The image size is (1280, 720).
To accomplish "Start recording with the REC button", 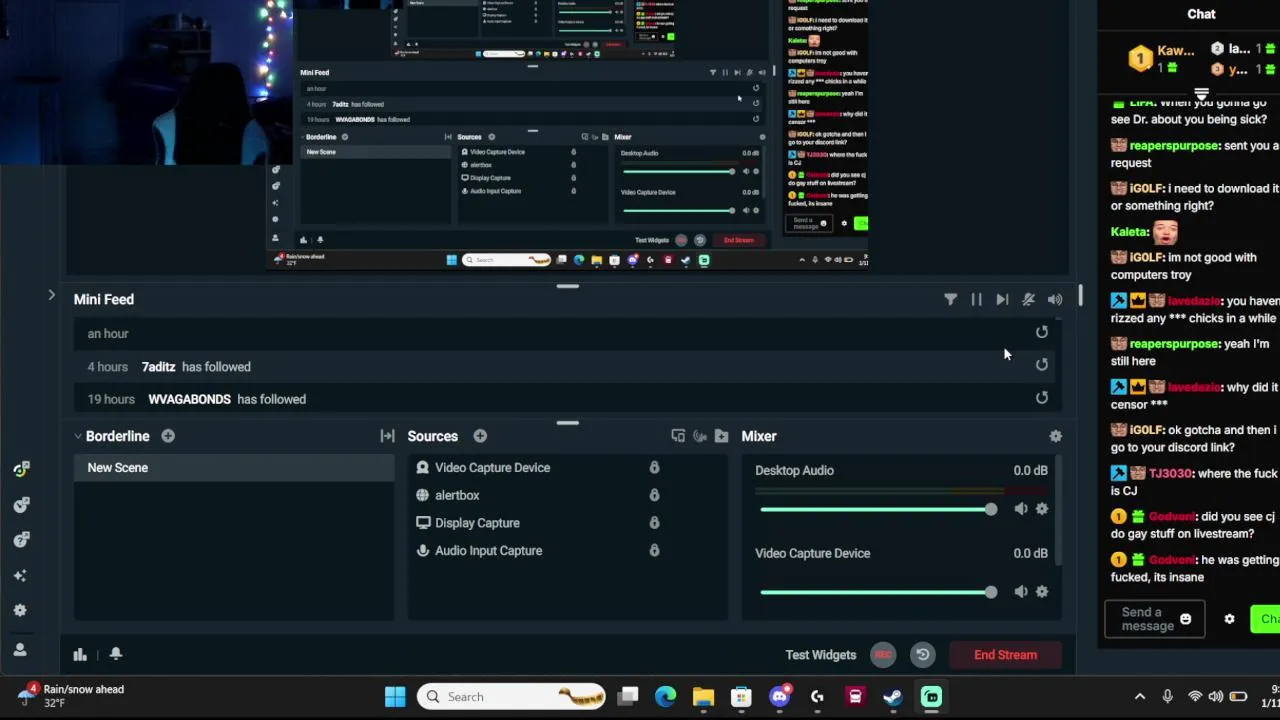I will tap(883, 655).
